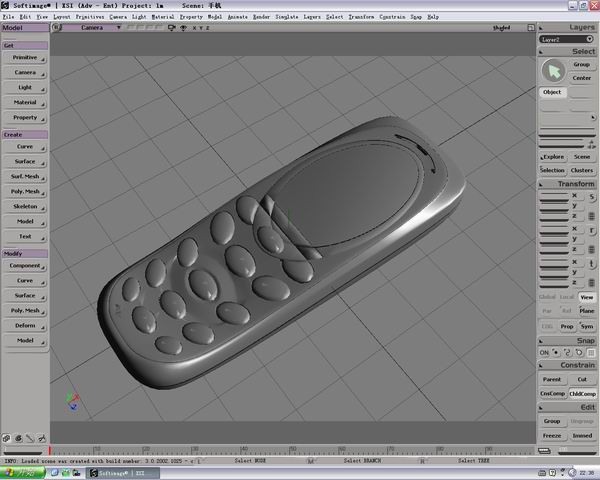Click the Primitive button
600x480 pixels.
point(25,58)
